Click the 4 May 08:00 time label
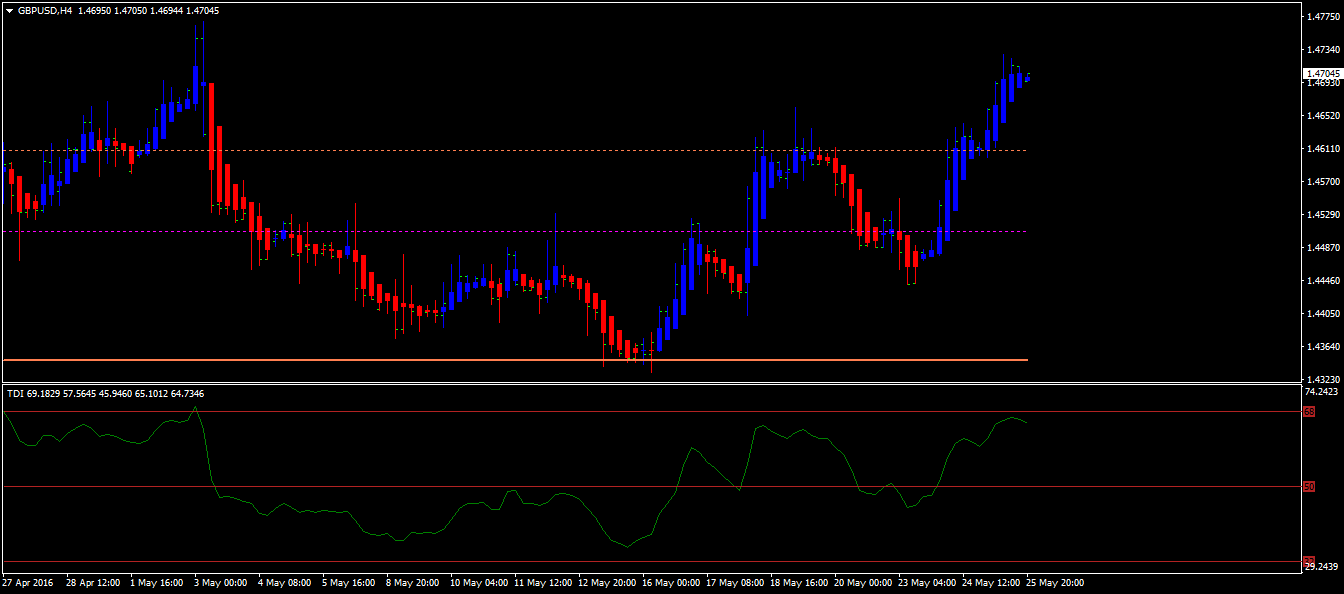Image resolution: width=1344 pixels, height=594 pixels. point(286,582)
